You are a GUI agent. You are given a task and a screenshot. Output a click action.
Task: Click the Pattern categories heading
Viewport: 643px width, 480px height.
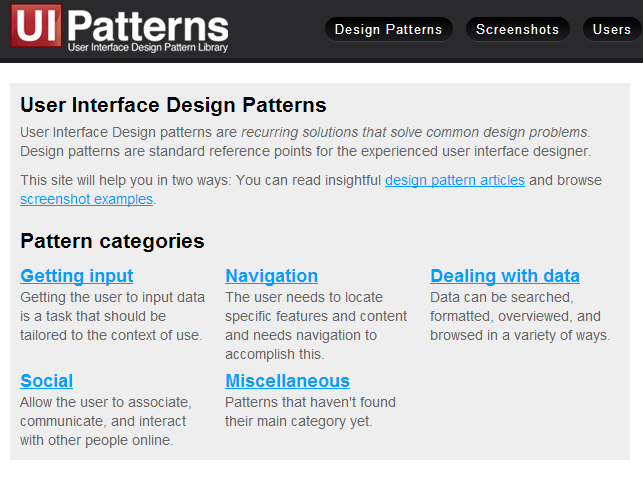112,241
